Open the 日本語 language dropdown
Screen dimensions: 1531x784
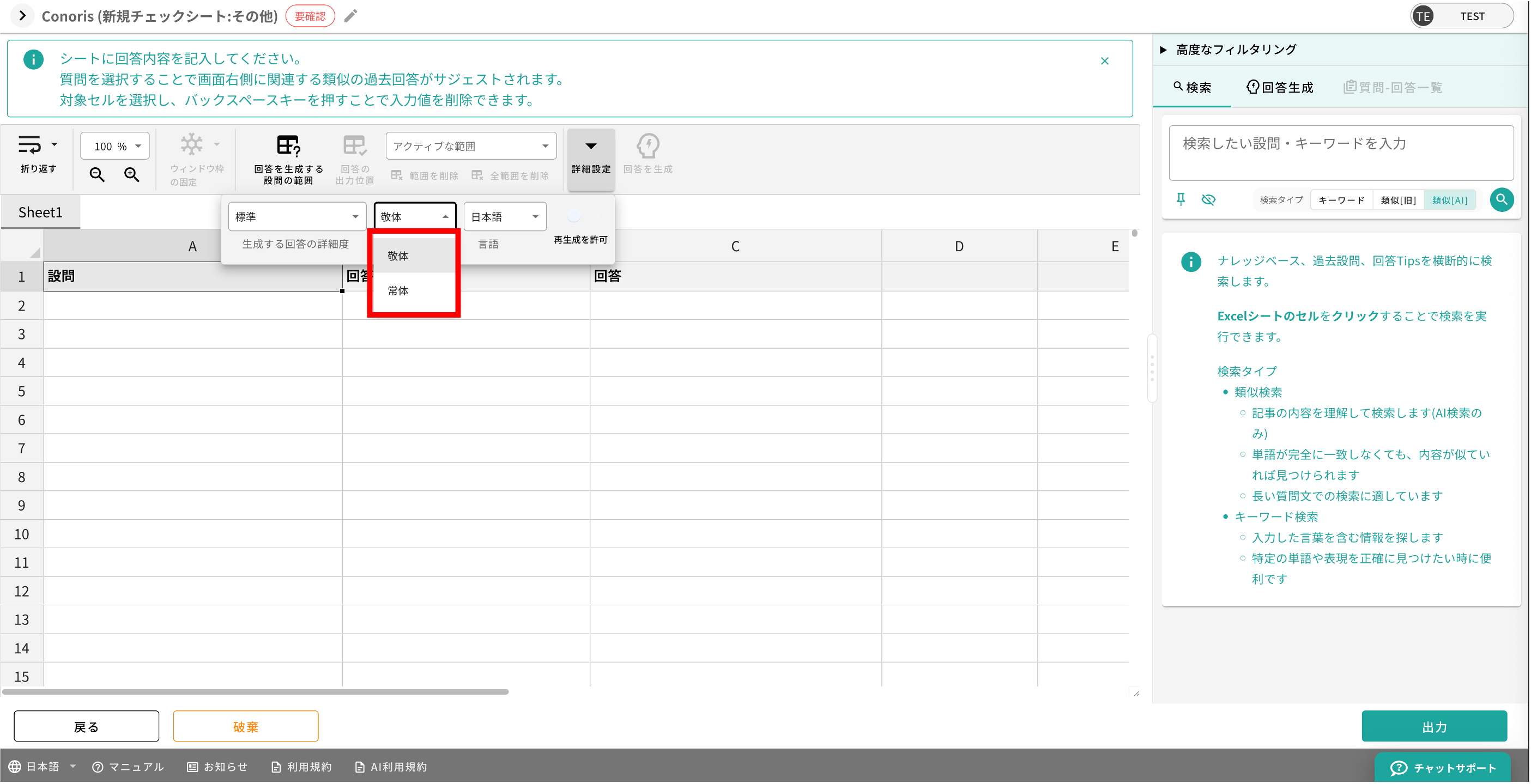pyautogui.click(x=504, y=216)
